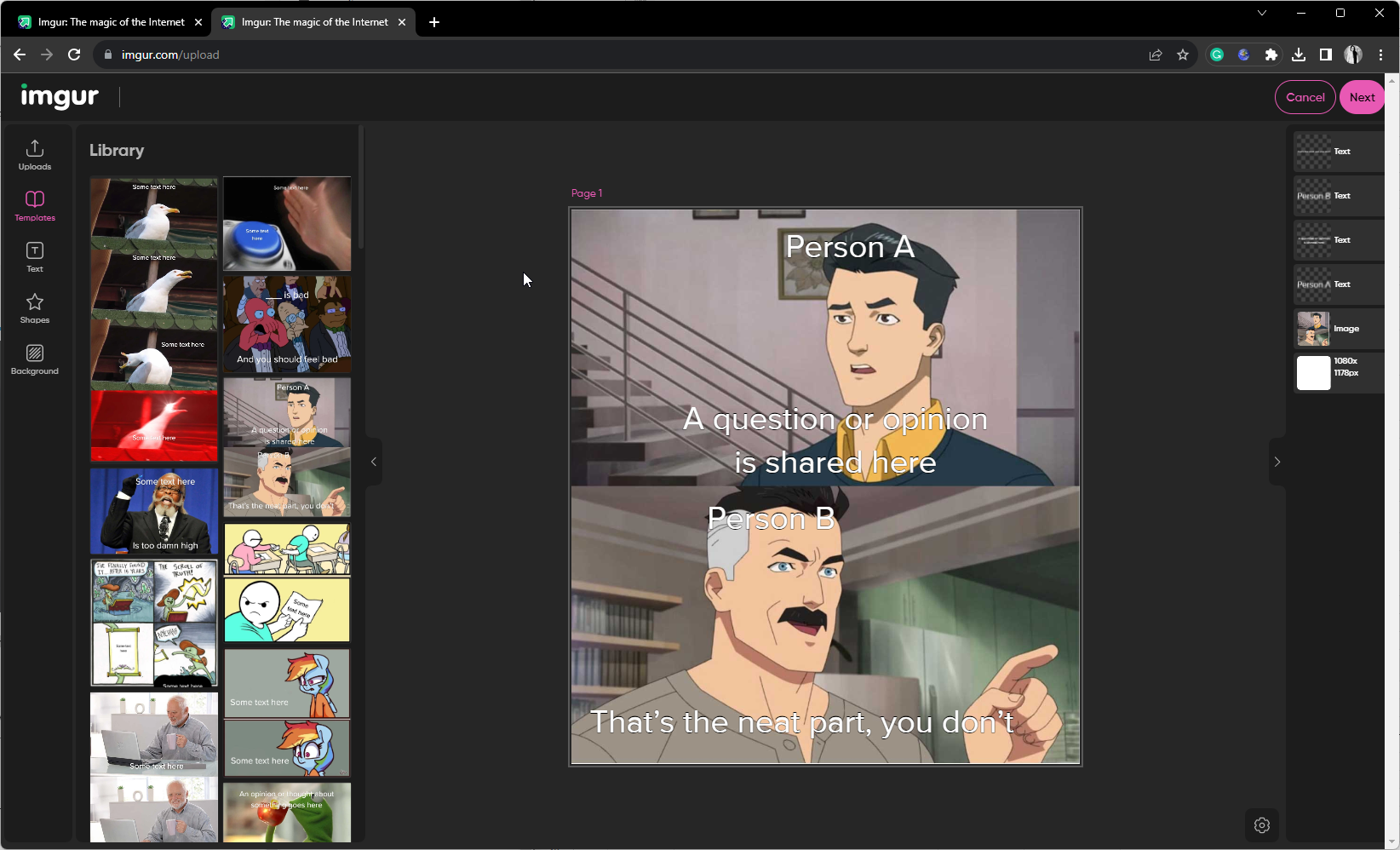
Task: View site information lock icon
Action: pyautogui.click(x=108, y=55)
